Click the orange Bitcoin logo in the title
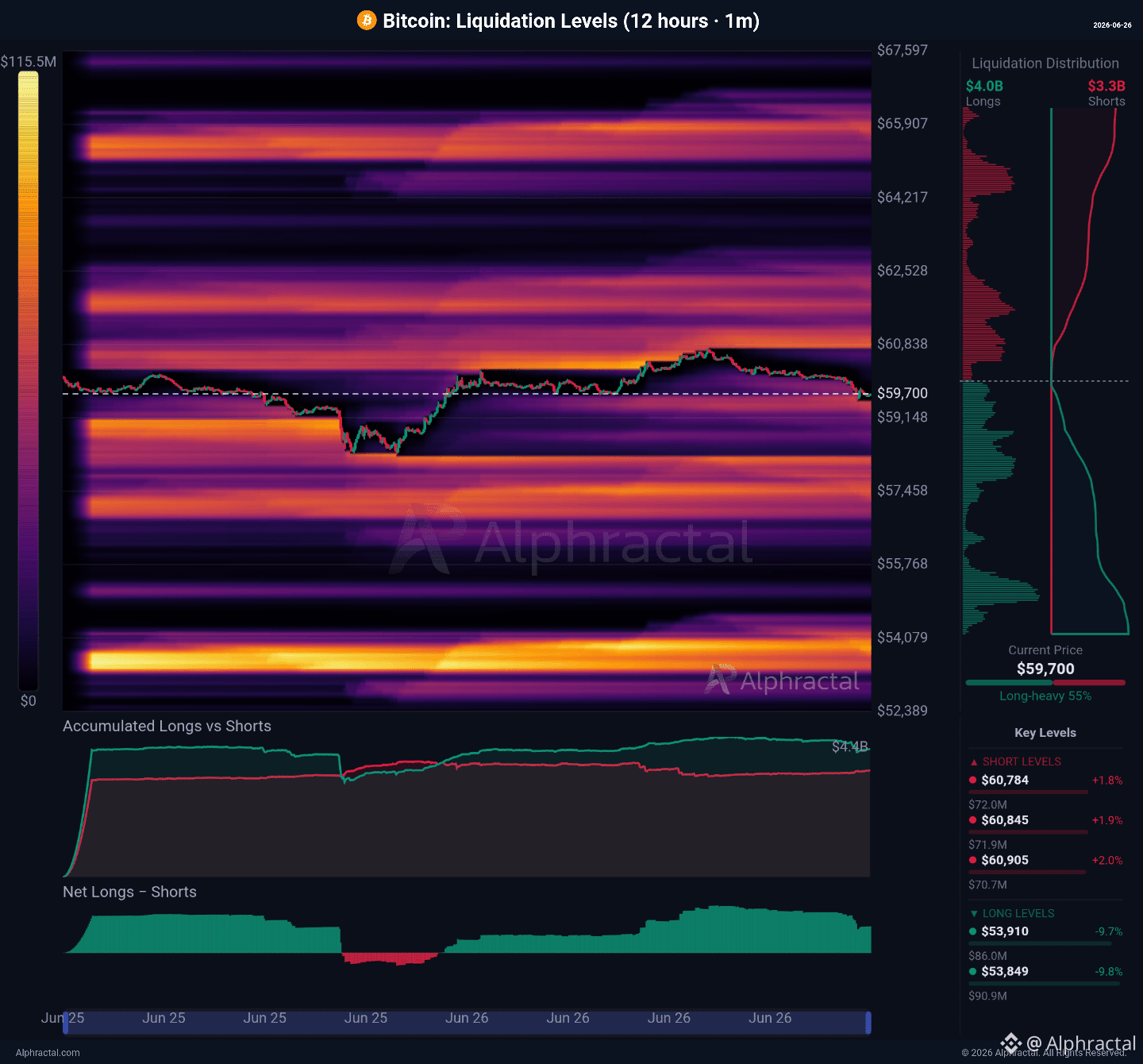Screen dimensions: 1143x1064 [367, 21]
